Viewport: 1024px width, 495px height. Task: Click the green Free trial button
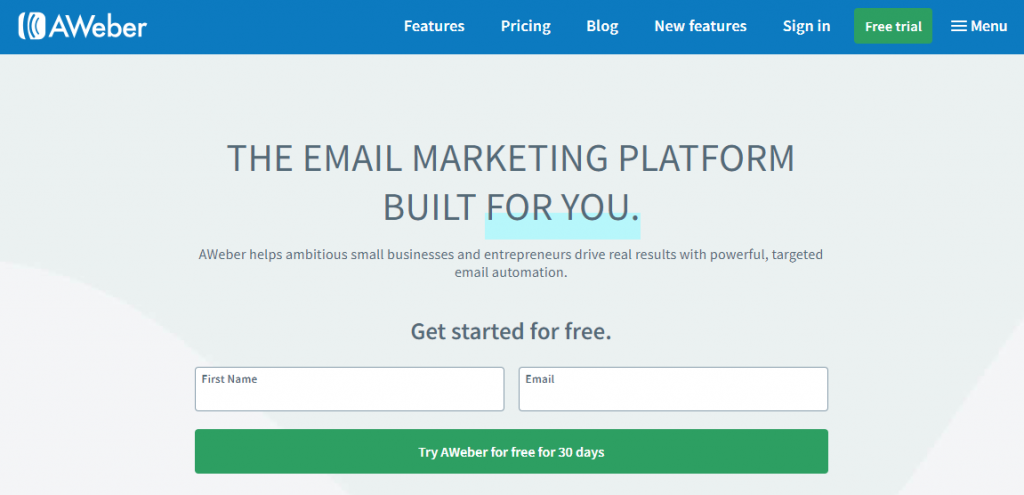[x=893, y=26]
